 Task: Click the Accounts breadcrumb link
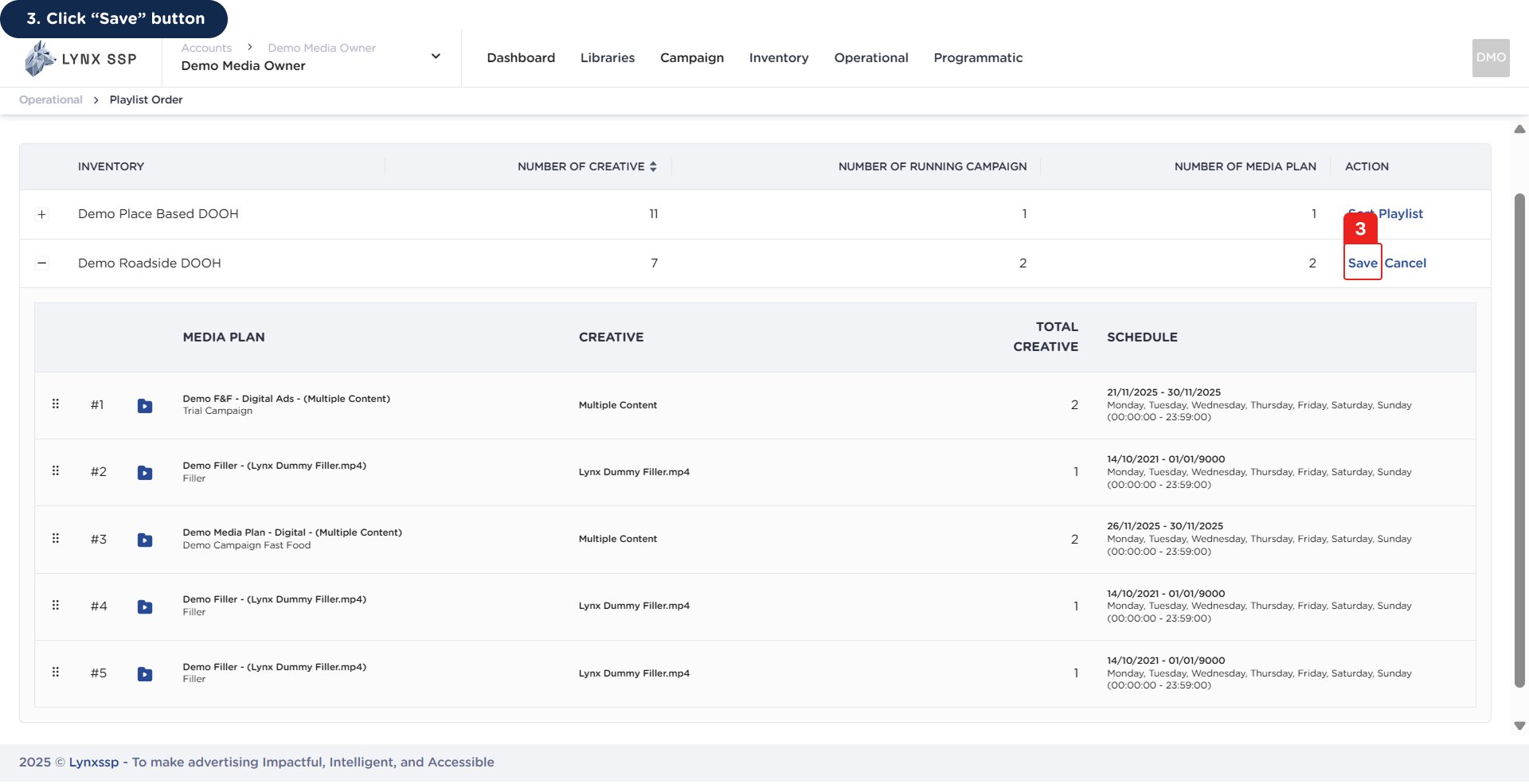(206, 48)
